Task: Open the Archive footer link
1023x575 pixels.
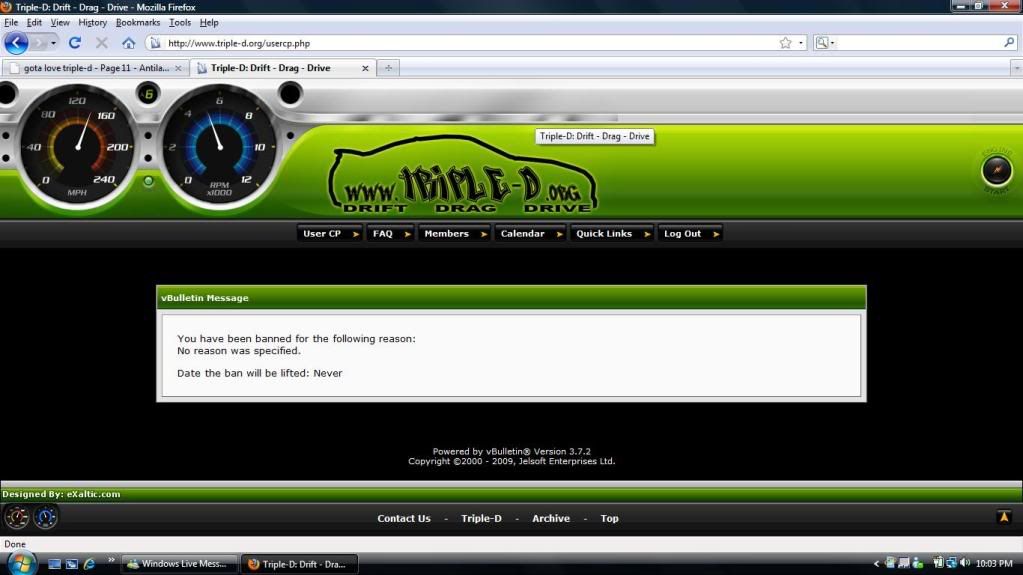Action: click(x=551, y=518)
